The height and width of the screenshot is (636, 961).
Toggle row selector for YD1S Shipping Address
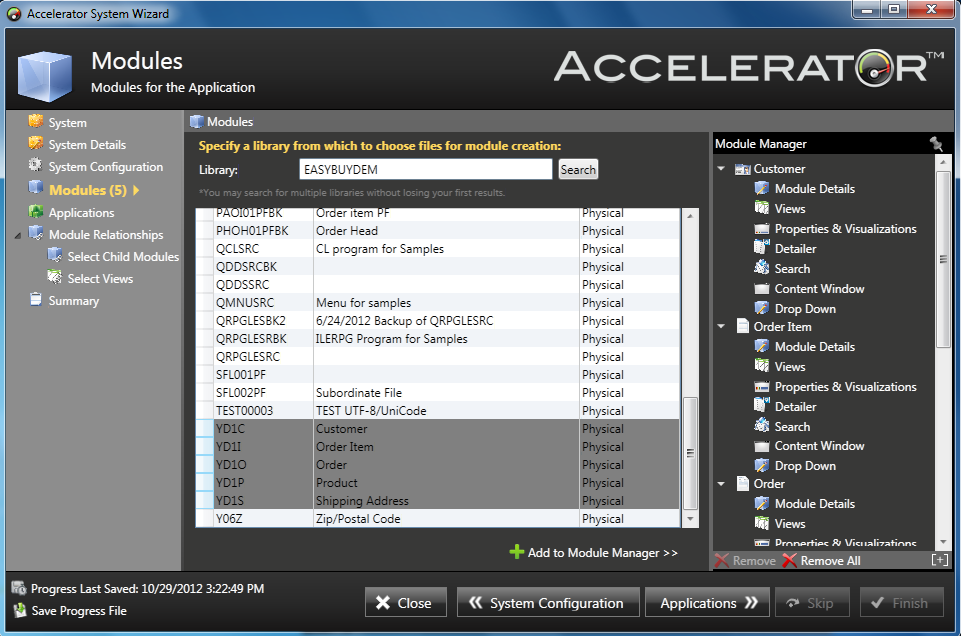coord(205,500)
